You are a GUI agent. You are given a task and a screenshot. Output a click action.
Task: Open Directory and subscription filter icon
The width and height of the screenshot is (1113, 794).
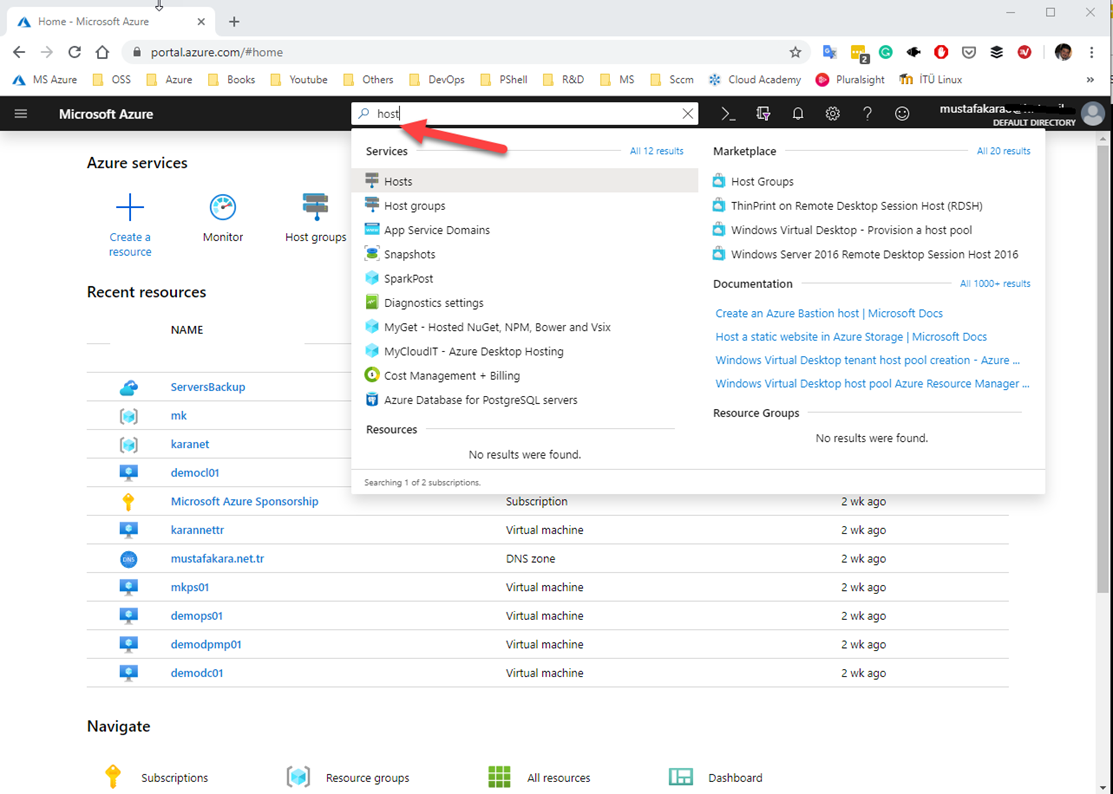763,114
